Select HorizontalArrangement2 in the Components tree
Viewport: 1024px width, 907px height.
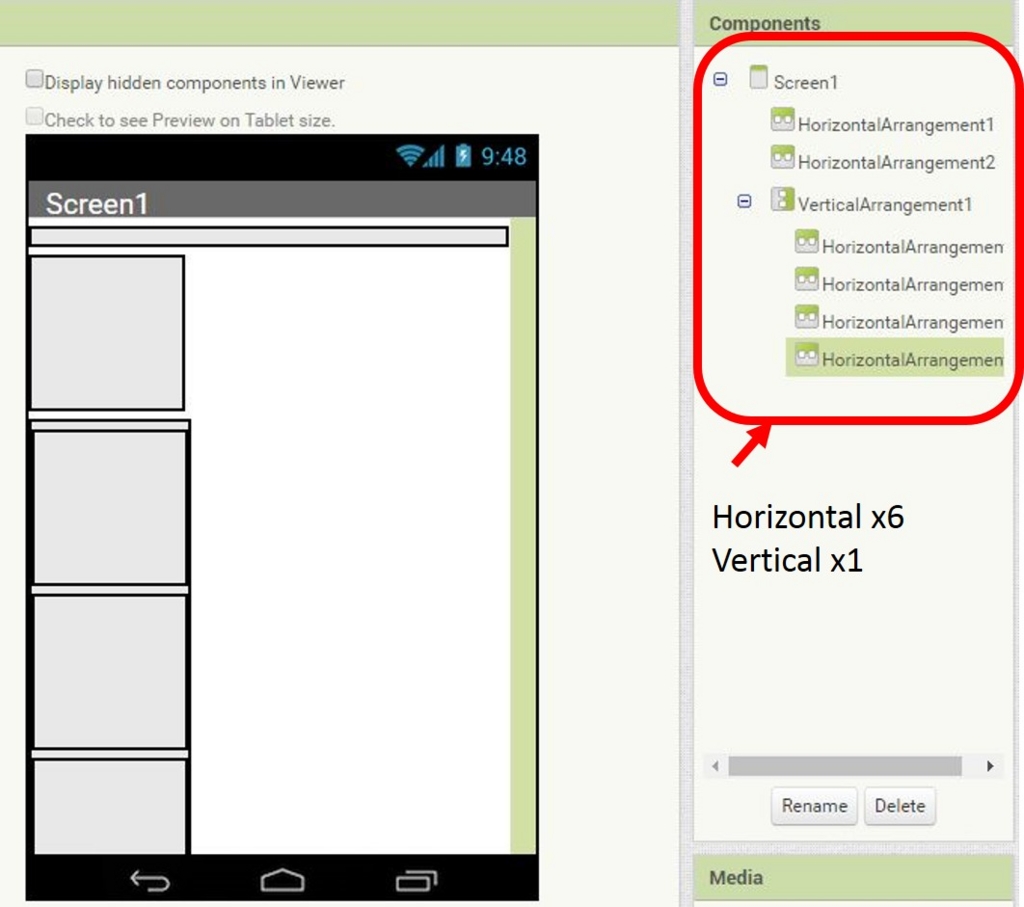pyautogui.click(x=896, y=163)
